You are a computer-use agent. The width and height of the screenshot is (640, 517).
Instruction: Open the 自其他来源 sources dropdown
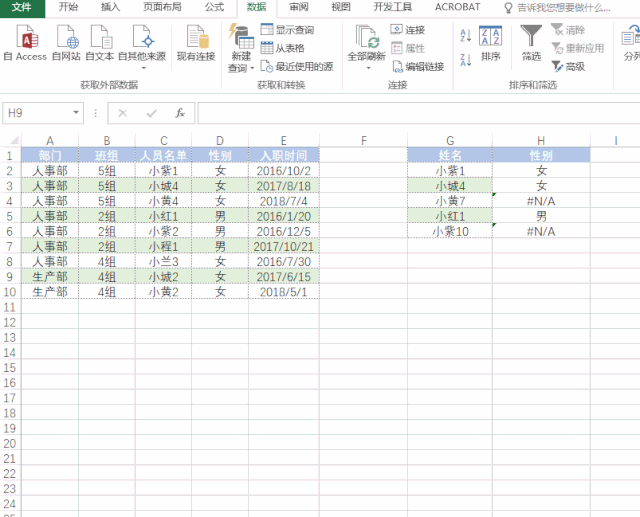(x=142, y=47)
